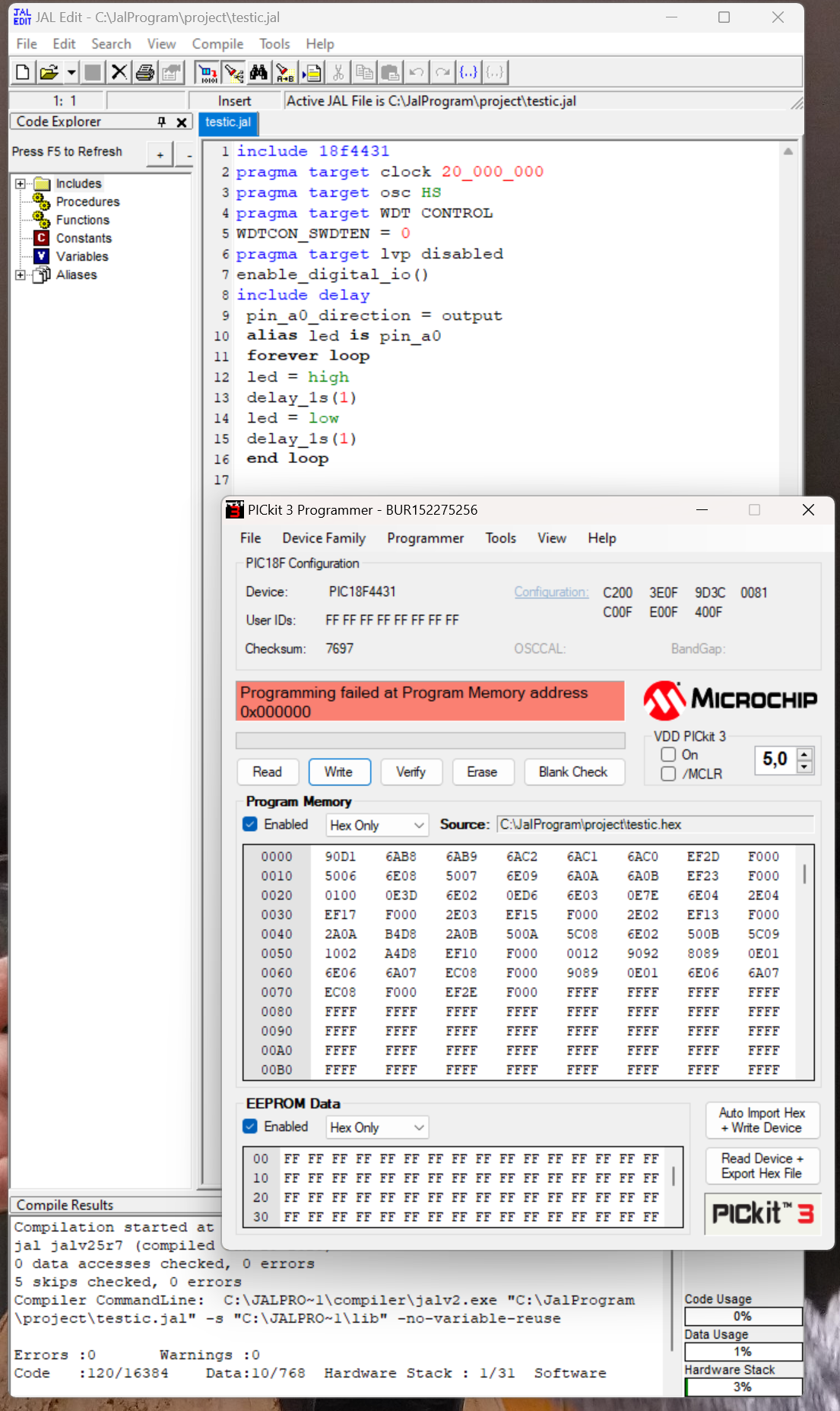Viewport: 840px width, 1411px height.
Task: Click program memory cell 90D1 at address 0000
Action: point(340,857)
